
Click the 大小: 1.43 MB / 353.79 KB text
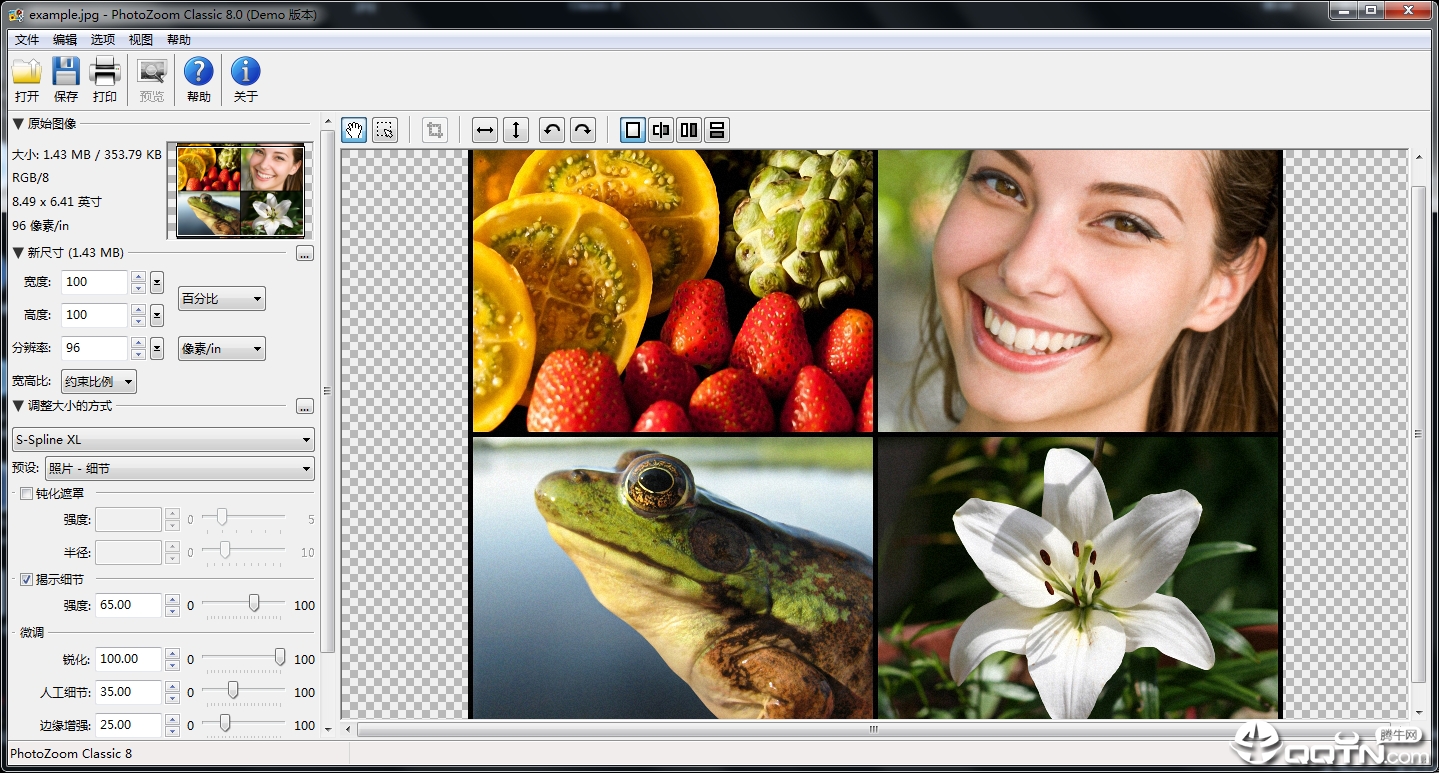[x=87, y=155]
